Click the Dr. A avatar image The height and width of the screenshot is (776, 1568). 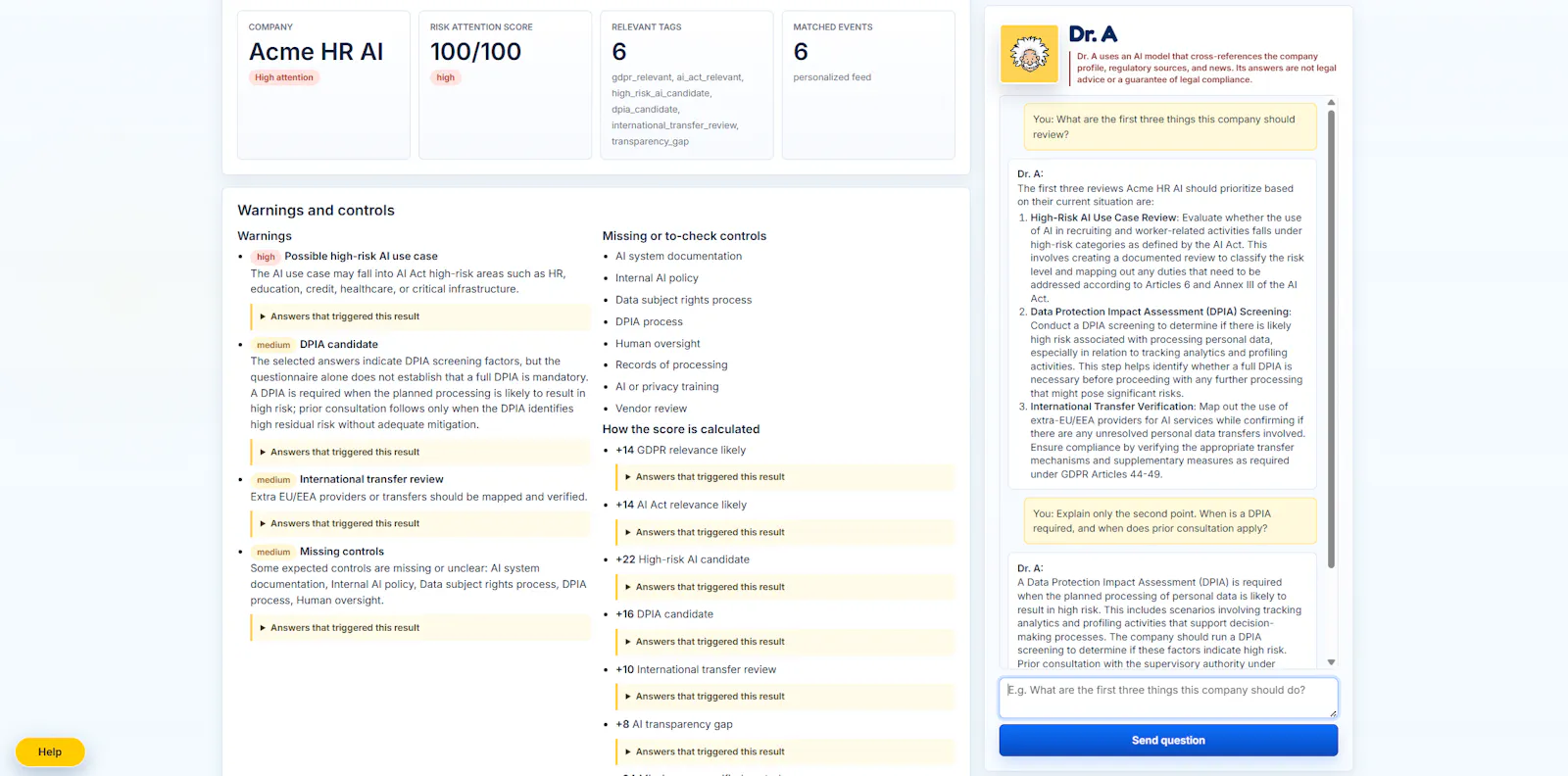pos(1029,54)
